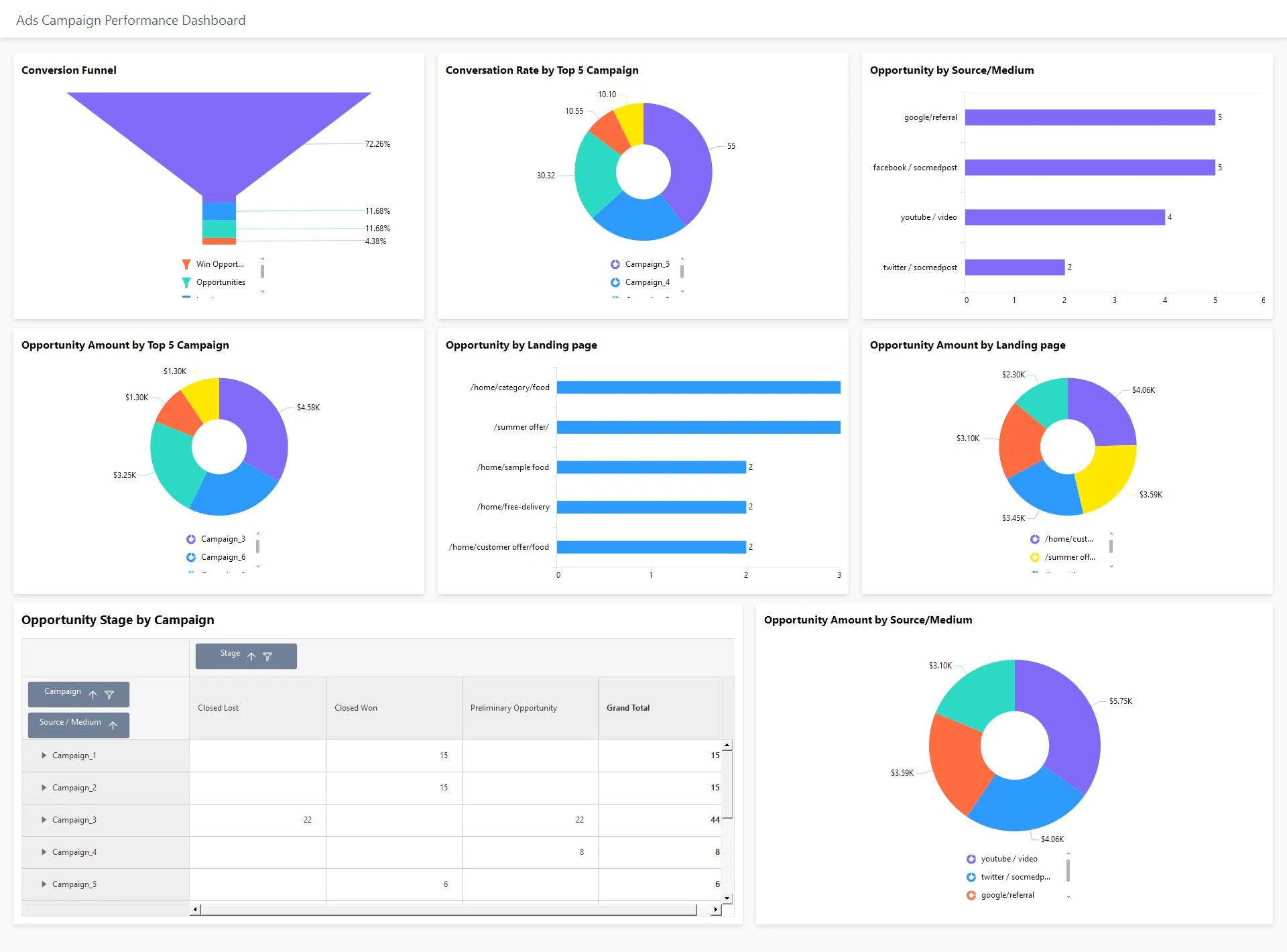Toggle youtube/video legend item
The height and width of the screenshot is (952, 1287).
1007,858
